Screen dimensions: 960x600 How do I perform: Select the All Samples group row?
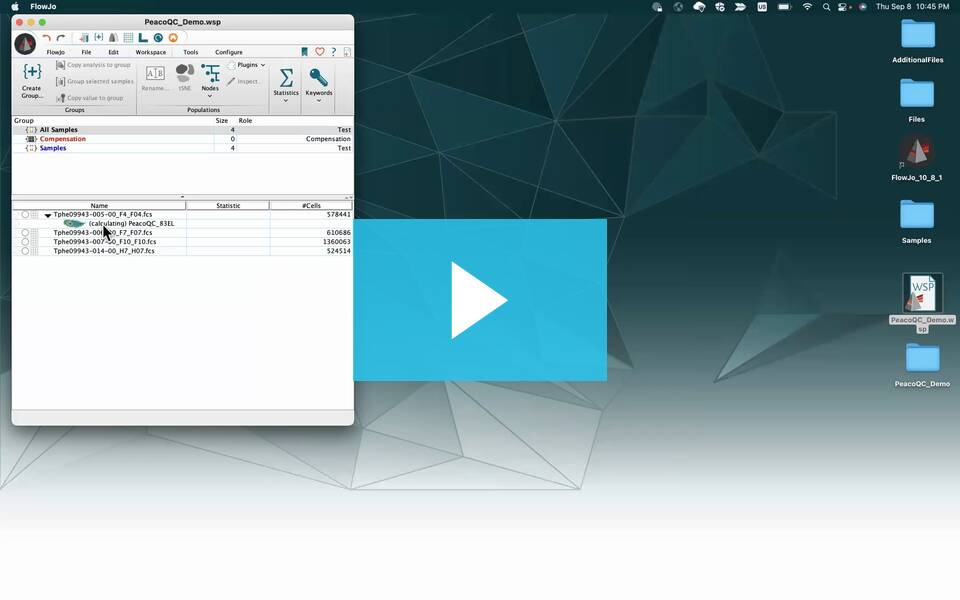click(x=182, y=130)
